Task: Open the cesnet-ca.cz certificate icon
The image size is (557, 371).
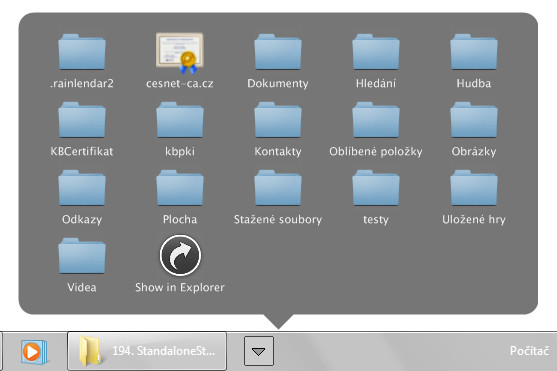Action: [x=180, y=53]
